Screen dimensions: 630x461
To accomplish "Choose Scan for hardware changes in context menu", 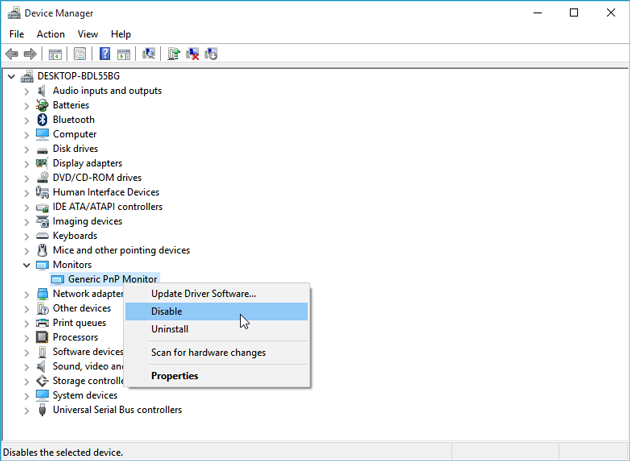I will (x=217, y=352).
